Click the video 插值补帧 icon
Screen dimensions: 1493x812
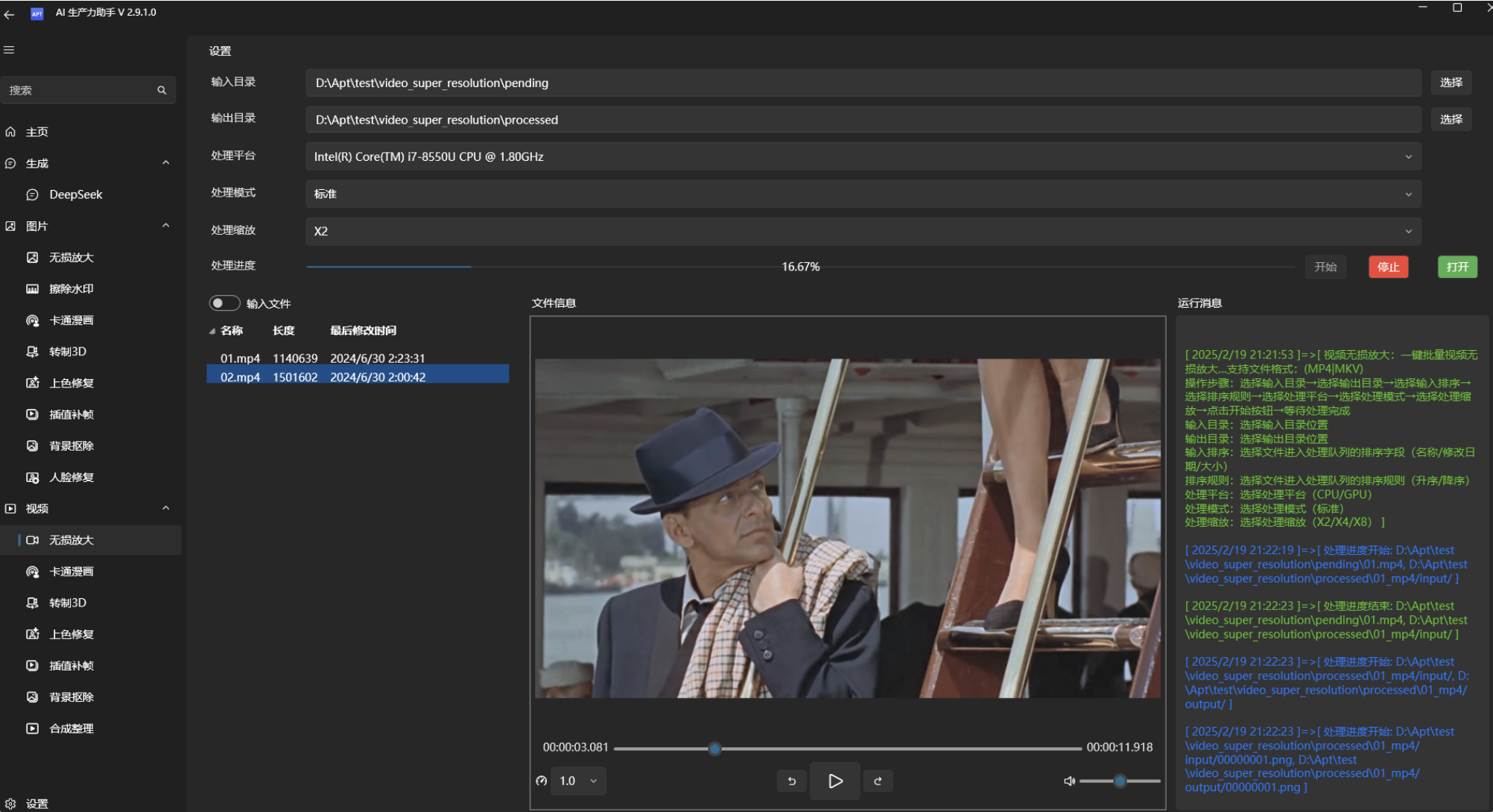coord(32,665)
